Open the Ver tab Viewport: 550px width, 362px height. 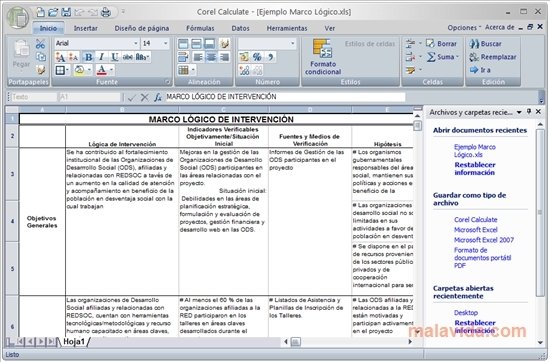point(329,28)
